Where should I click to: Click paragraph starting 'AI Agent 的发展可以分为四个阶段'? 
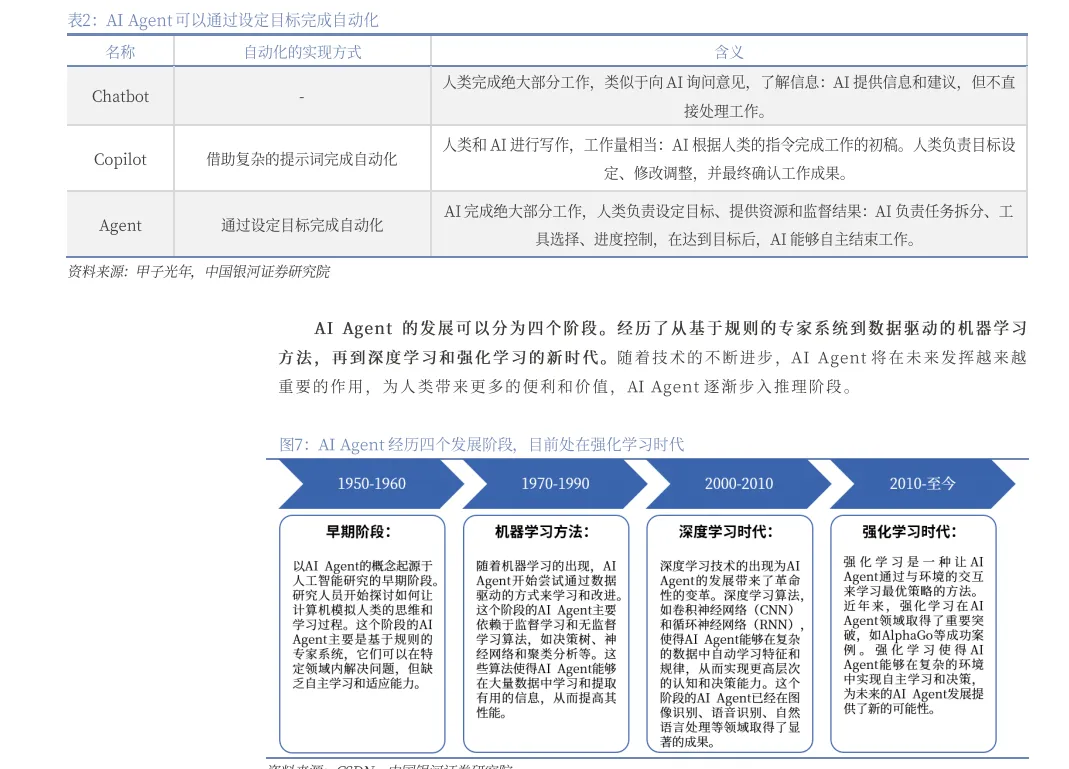click(652, 357)
